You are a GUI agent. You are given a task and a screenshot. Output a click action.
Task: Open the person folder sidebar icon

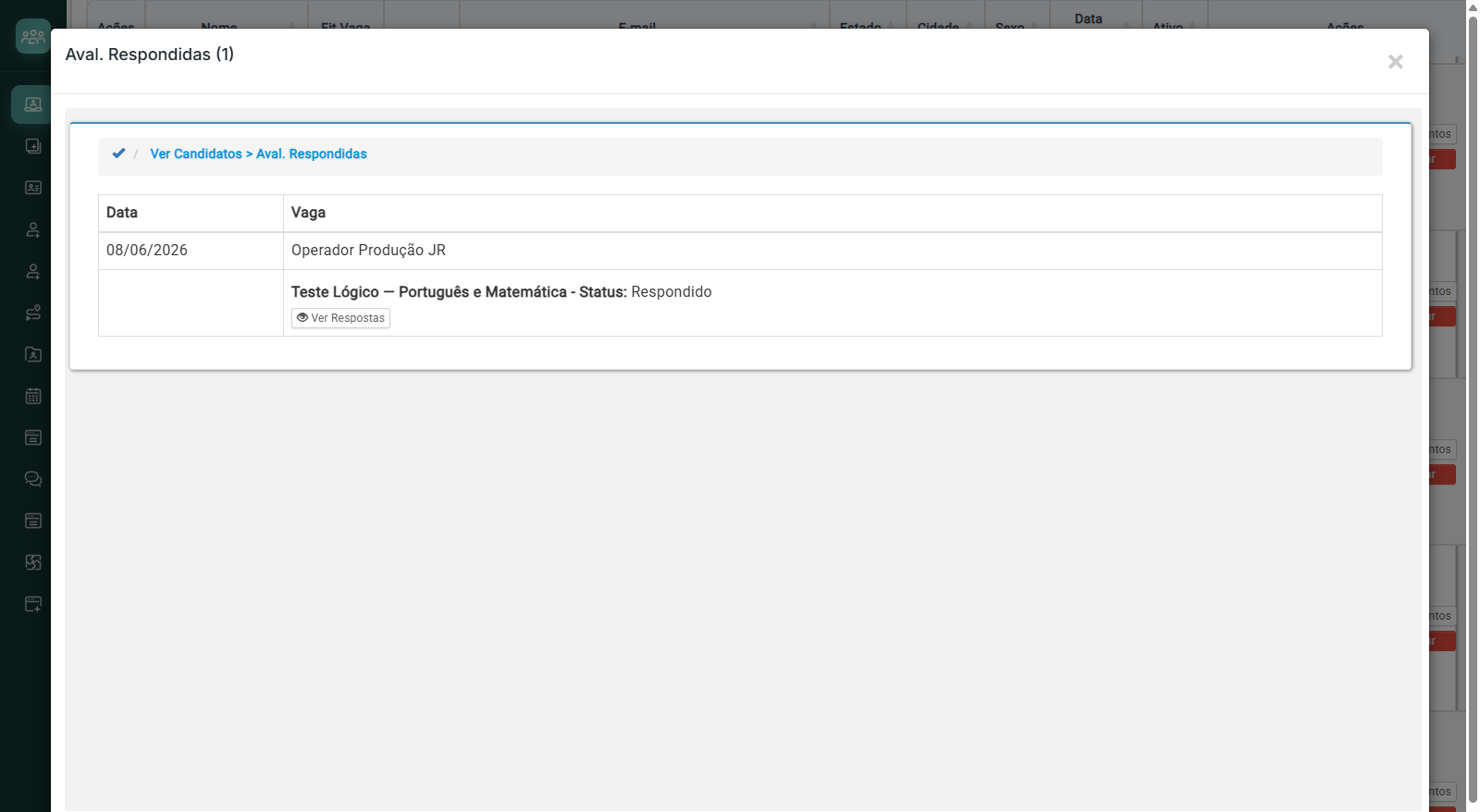click(x=33, y=354)
